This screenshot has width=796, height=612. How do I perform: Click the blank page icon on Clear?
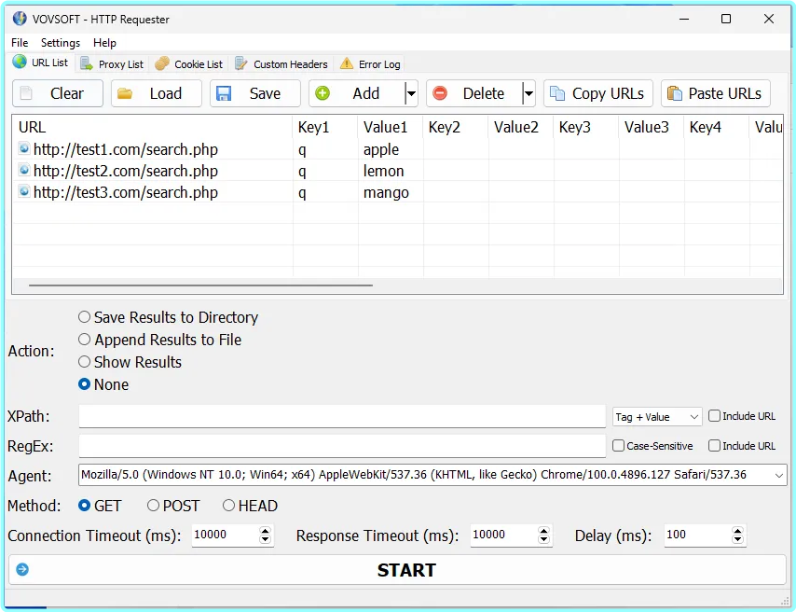(x=26, y=93)
